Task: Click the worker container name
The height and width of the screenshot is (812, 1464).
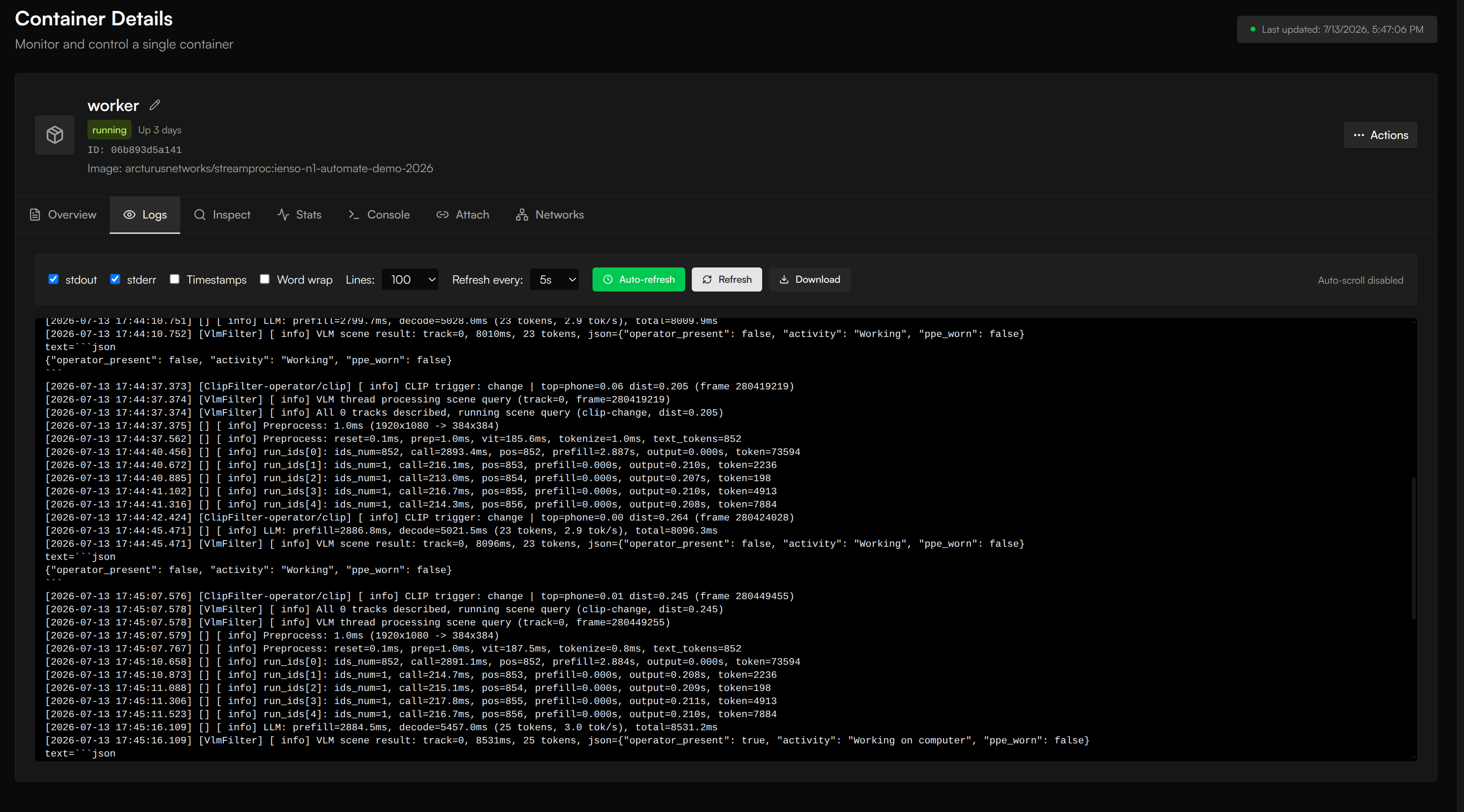Action: coord(113,105)
